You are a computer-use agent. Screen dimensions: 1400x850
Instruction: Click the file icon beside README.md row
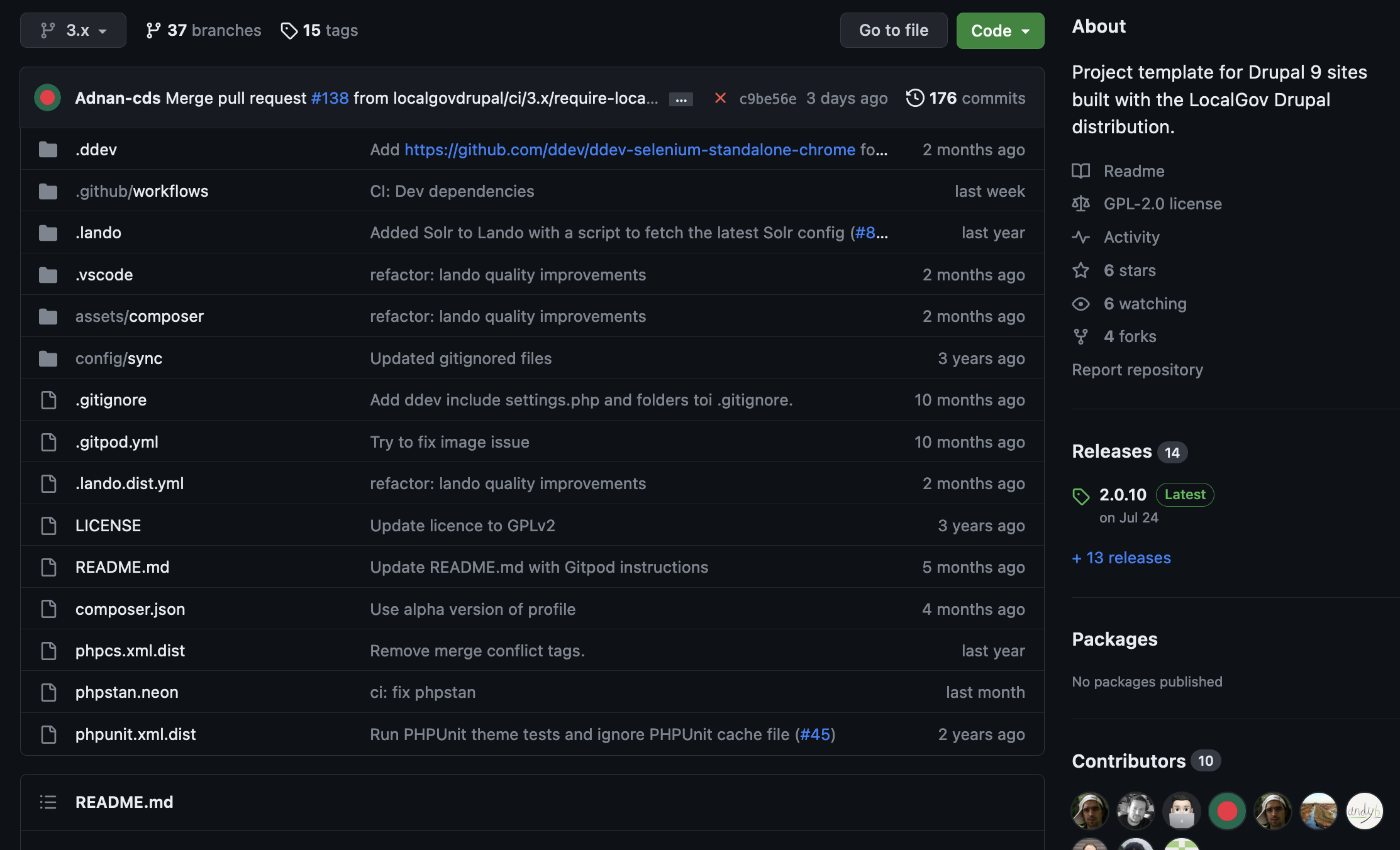(48, 567)
